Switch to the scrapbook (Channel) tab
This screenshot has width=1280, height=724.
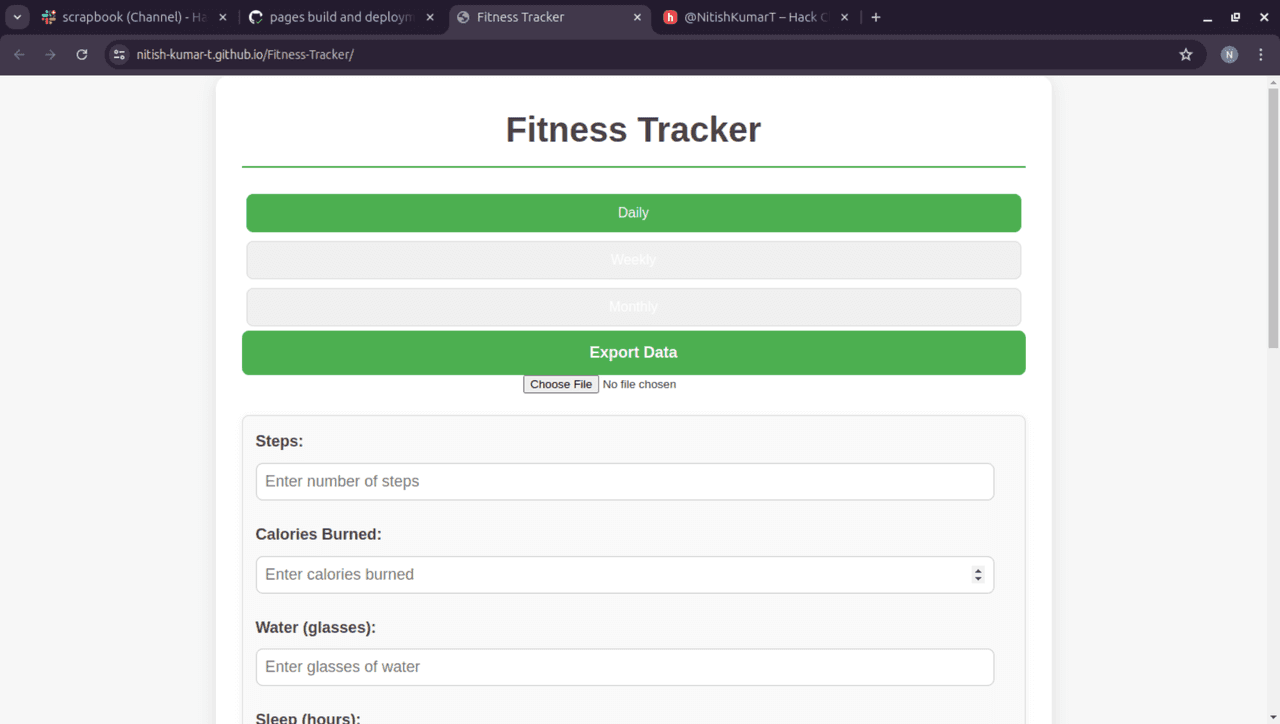pos(134,17)
